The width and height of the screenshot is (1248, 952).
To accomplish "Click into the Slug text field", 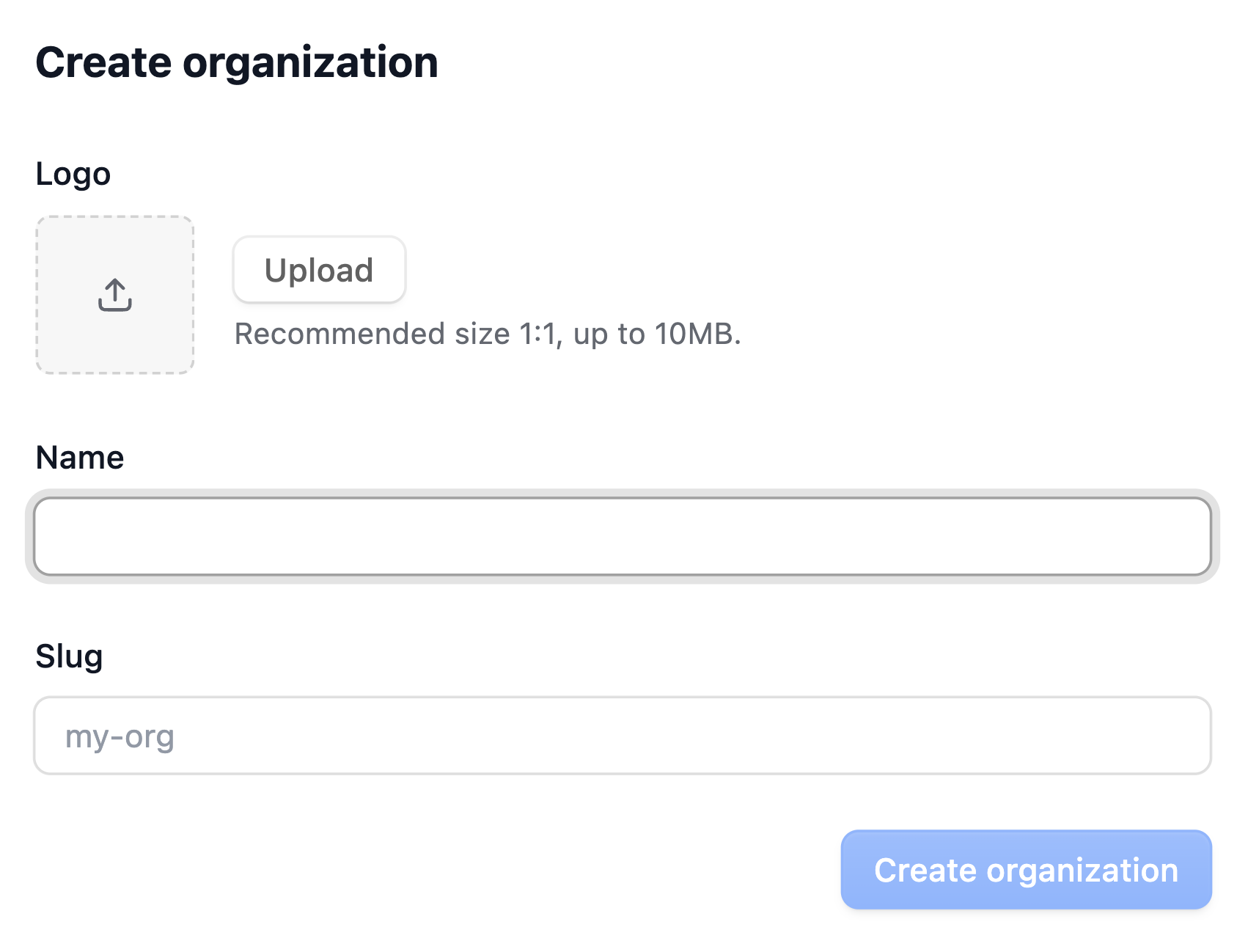I will [622, 736].
